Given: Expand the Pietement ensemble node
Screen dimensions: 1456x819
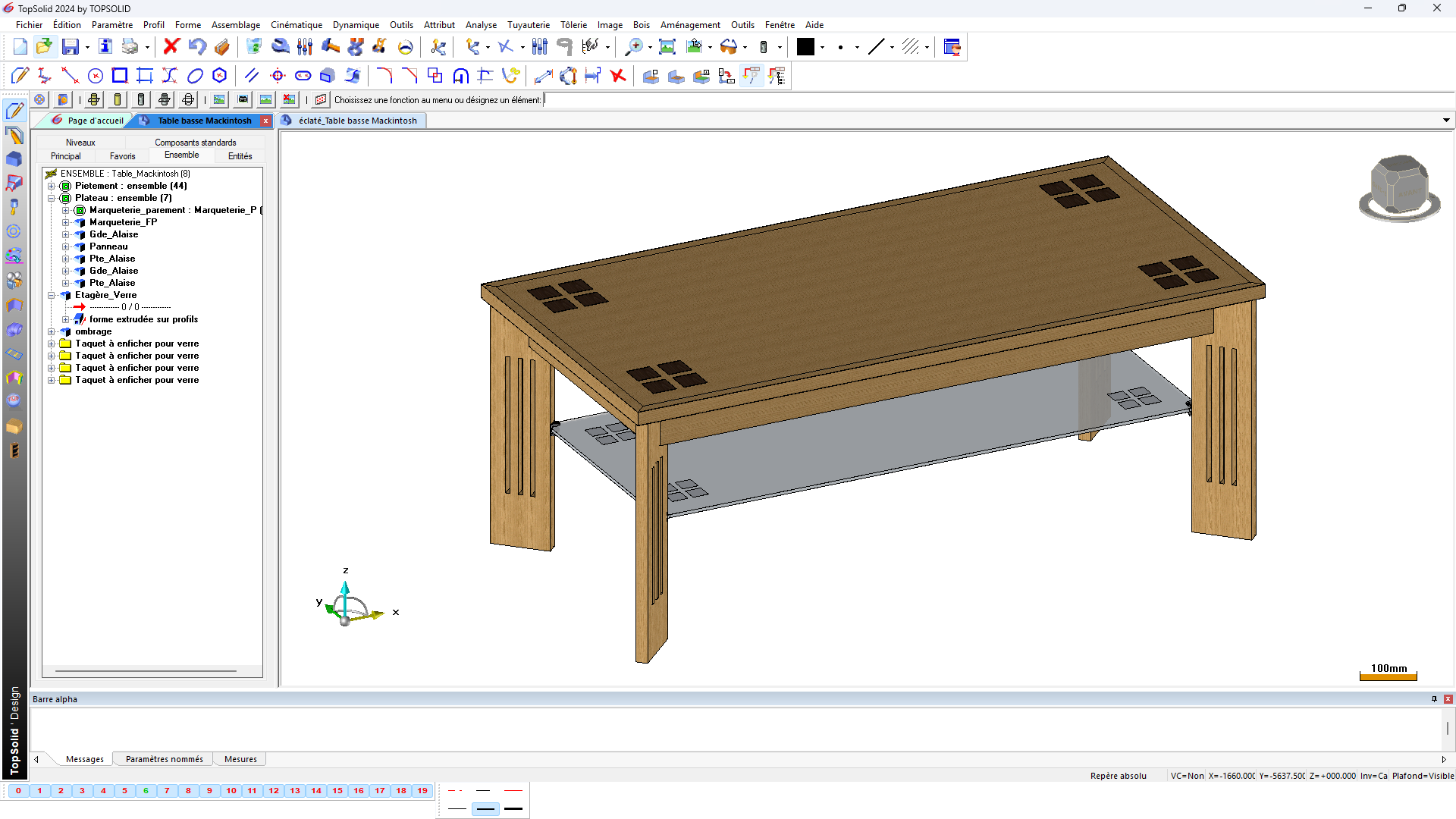Looking at the screenshot, I should [x=52, y=186].
